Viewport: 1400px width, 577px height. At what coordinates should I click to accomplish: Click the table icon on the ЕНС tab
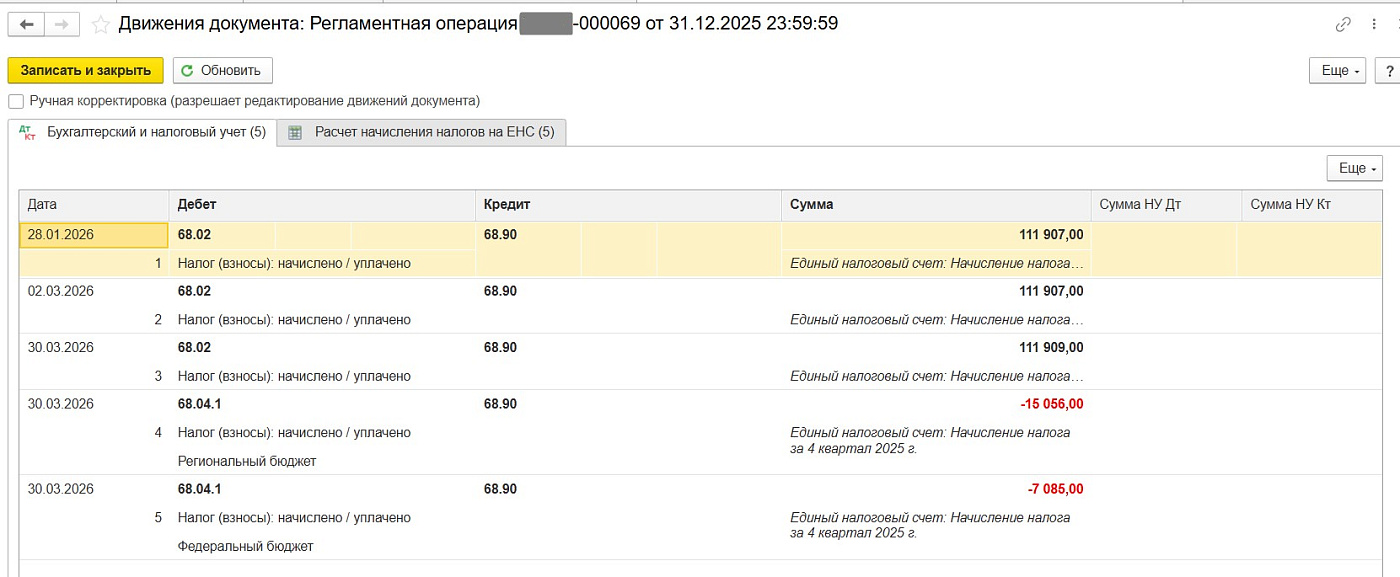[295, 132]
